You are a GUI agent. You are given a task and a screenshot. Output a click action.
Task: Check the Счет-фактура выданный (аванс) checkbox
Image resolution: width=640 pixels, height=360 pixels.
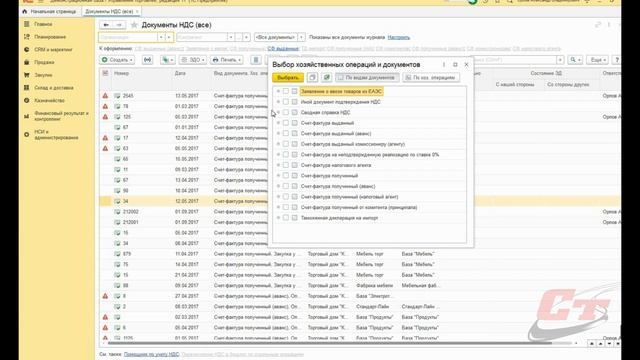[286, 133]
